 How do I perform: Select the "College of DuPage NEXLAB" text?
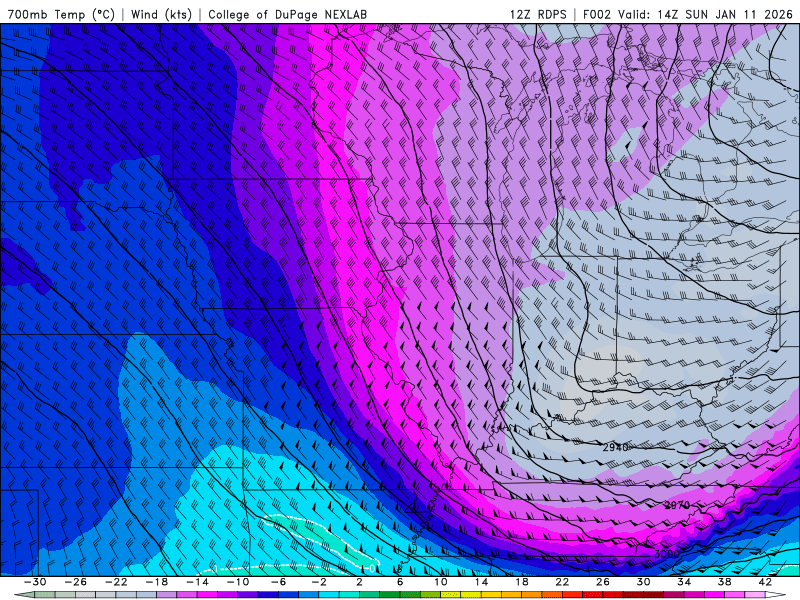[x=287, y=14]
